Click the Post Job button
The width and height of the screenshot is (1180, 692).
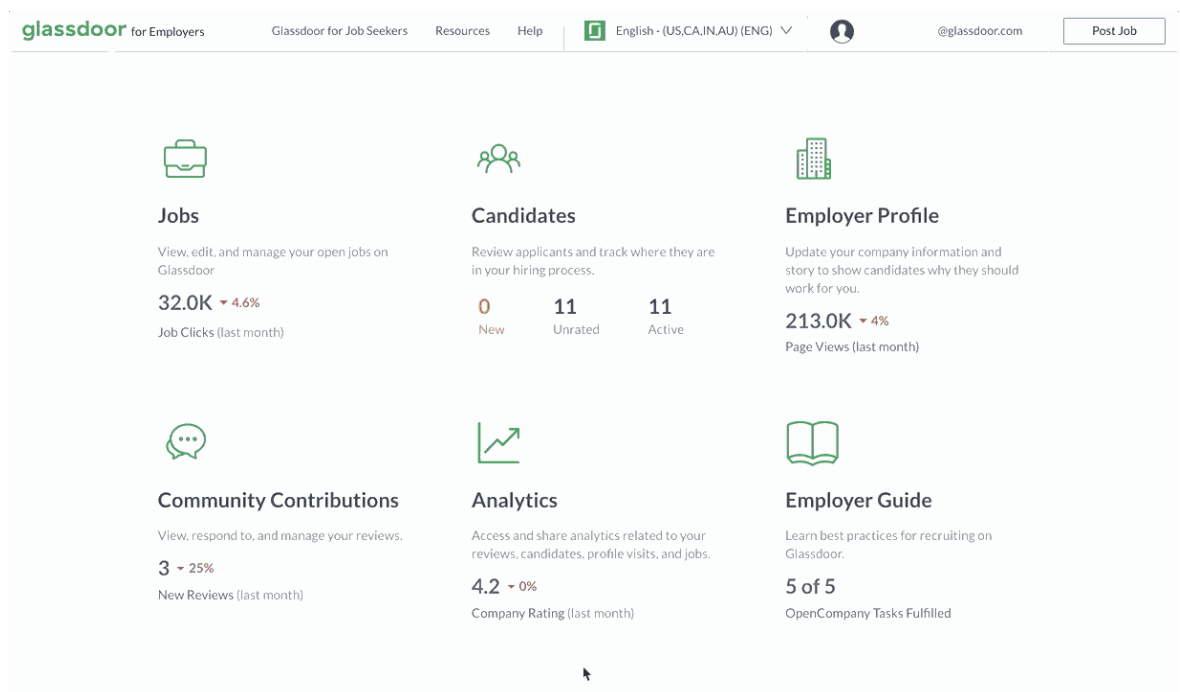pos(1114,31)
